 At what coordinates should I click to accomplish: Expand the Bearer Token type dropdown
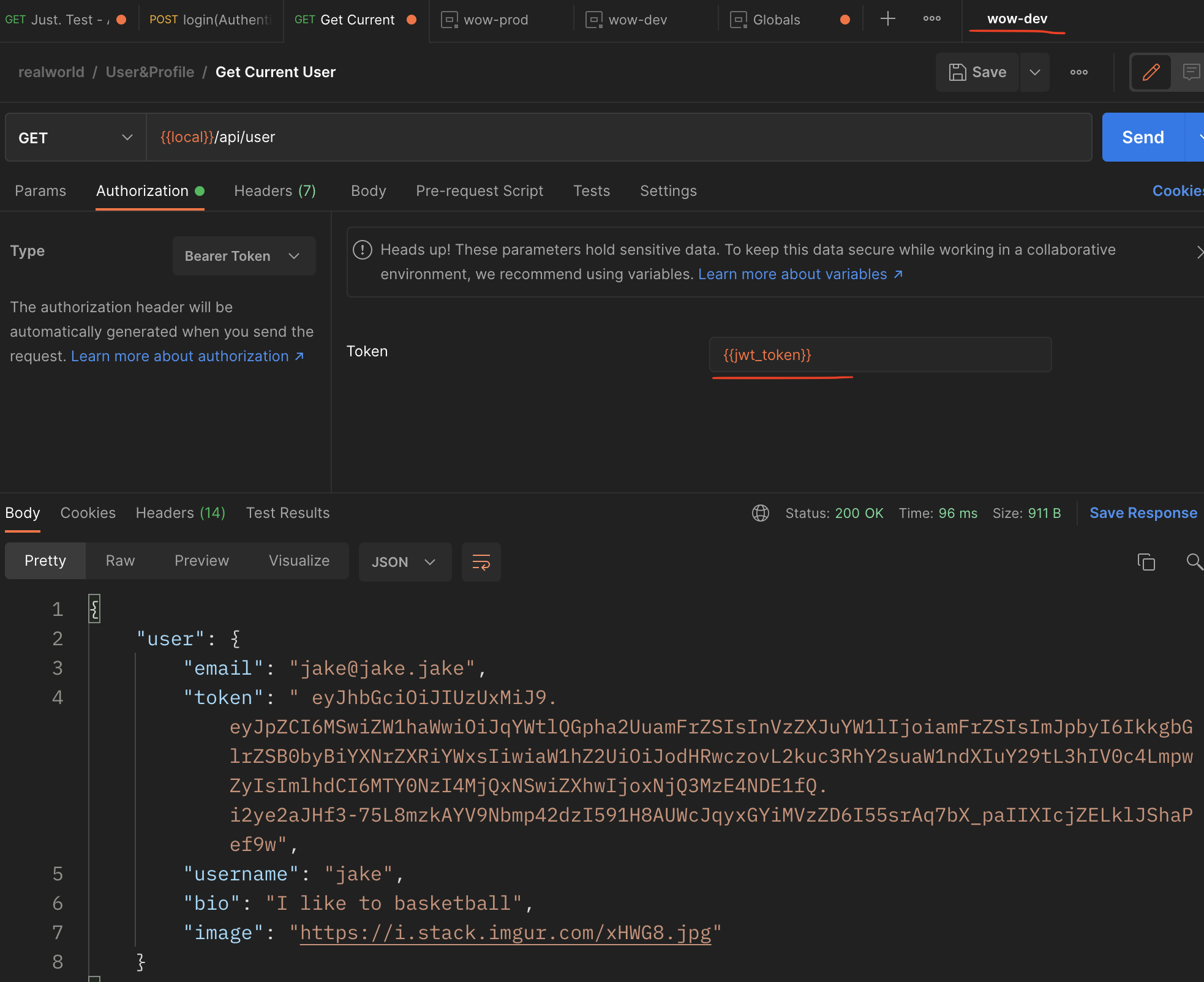click(244, 256)
